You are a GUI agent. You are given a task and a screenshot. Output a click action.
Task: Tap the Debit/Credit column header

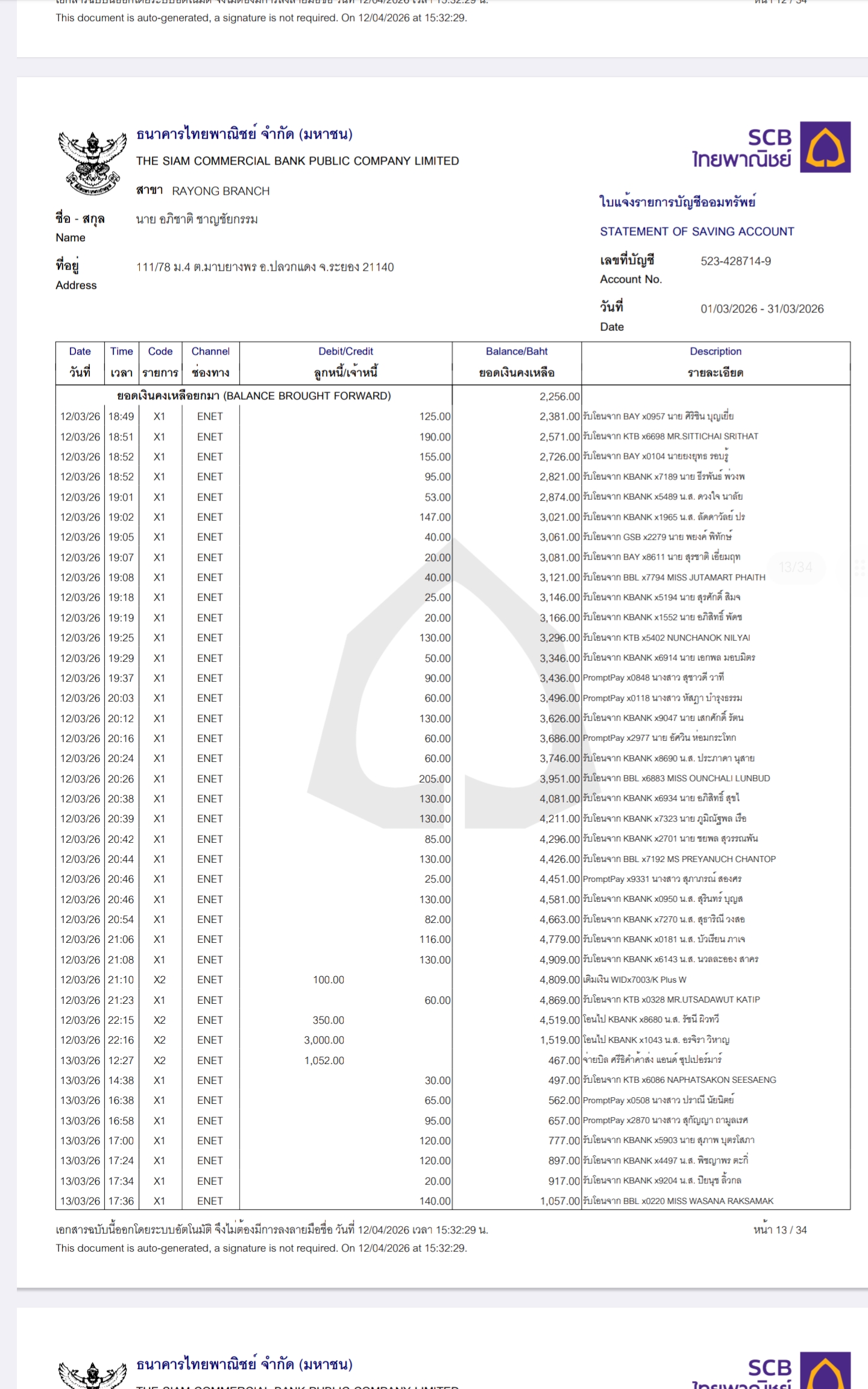coord(345,362)
